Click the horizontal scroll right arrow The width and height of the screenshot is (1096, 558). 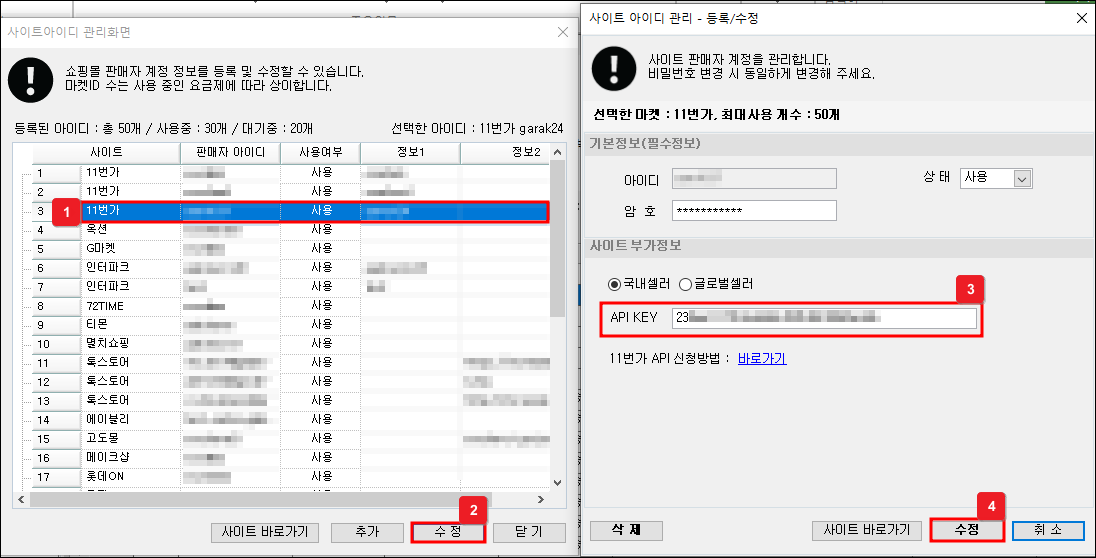coord(540,499)
